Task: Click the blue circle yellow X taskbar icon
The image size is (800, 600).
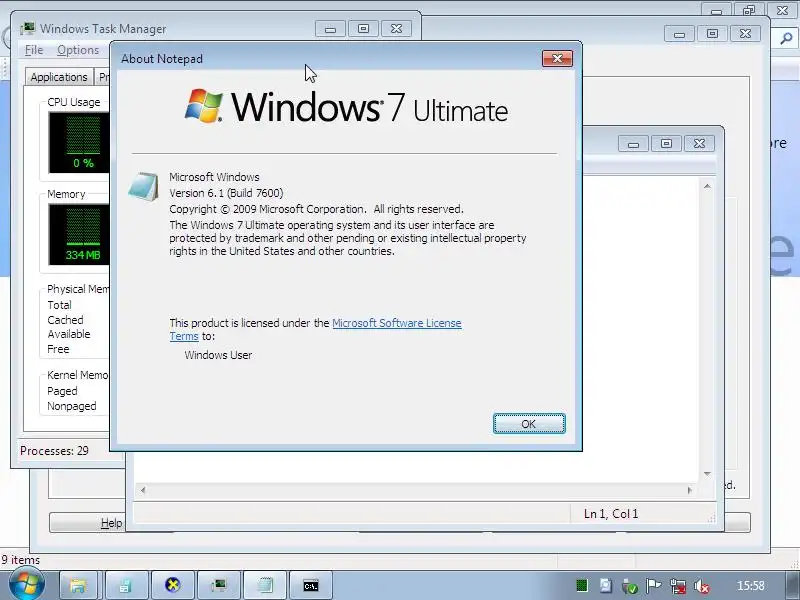Action: click(x=172, y=585)
